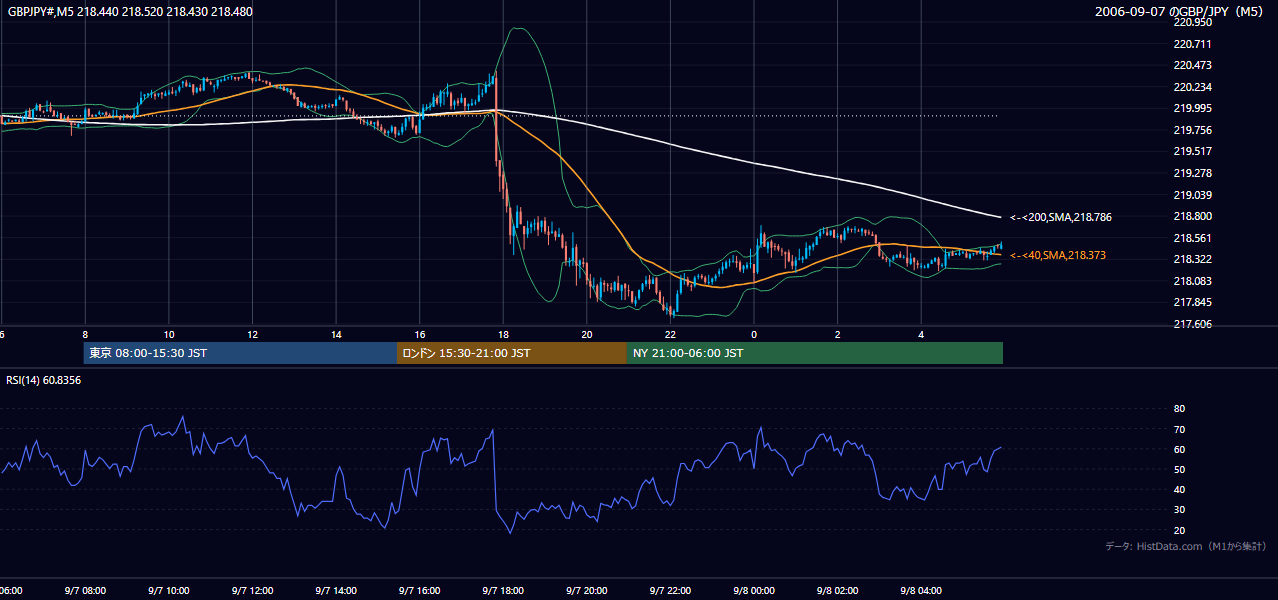Click the RSI axis value 40

click(x=1179, y=489)
